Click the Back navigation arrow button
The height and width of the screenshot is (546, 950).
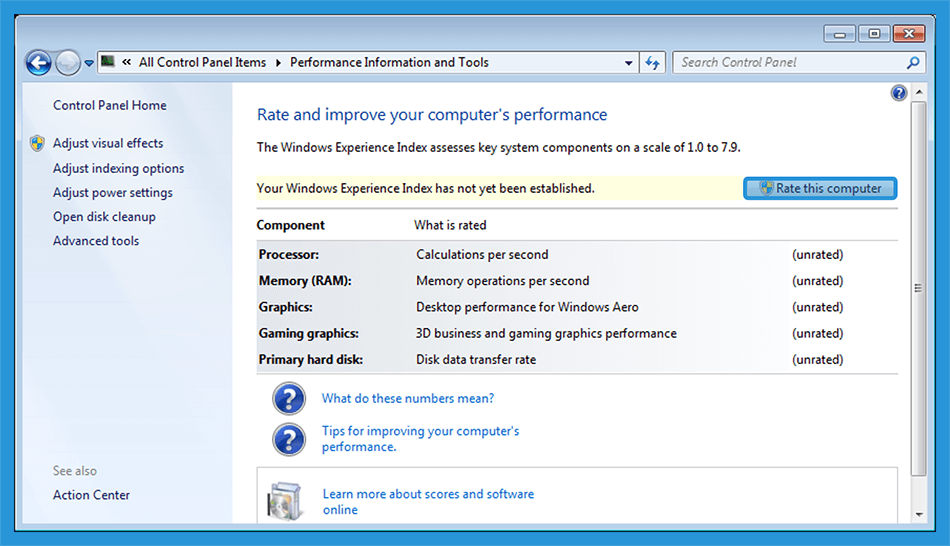point(39,62)
